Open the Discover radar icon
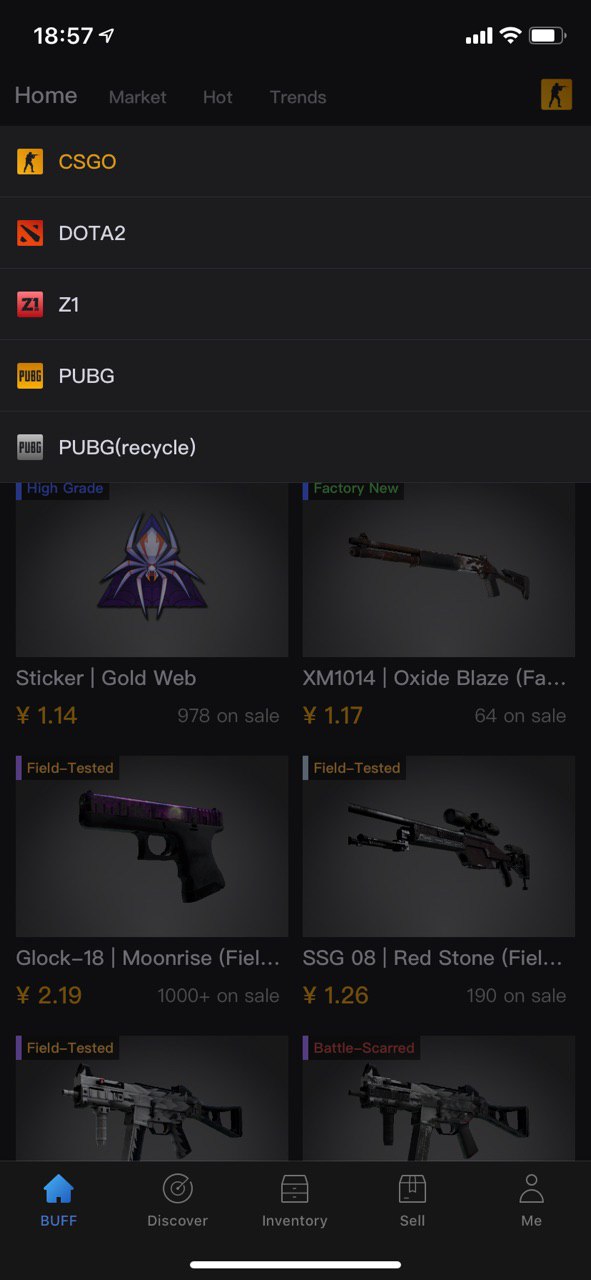Viewport: 591px width, 1280px height. point(177,1189)
